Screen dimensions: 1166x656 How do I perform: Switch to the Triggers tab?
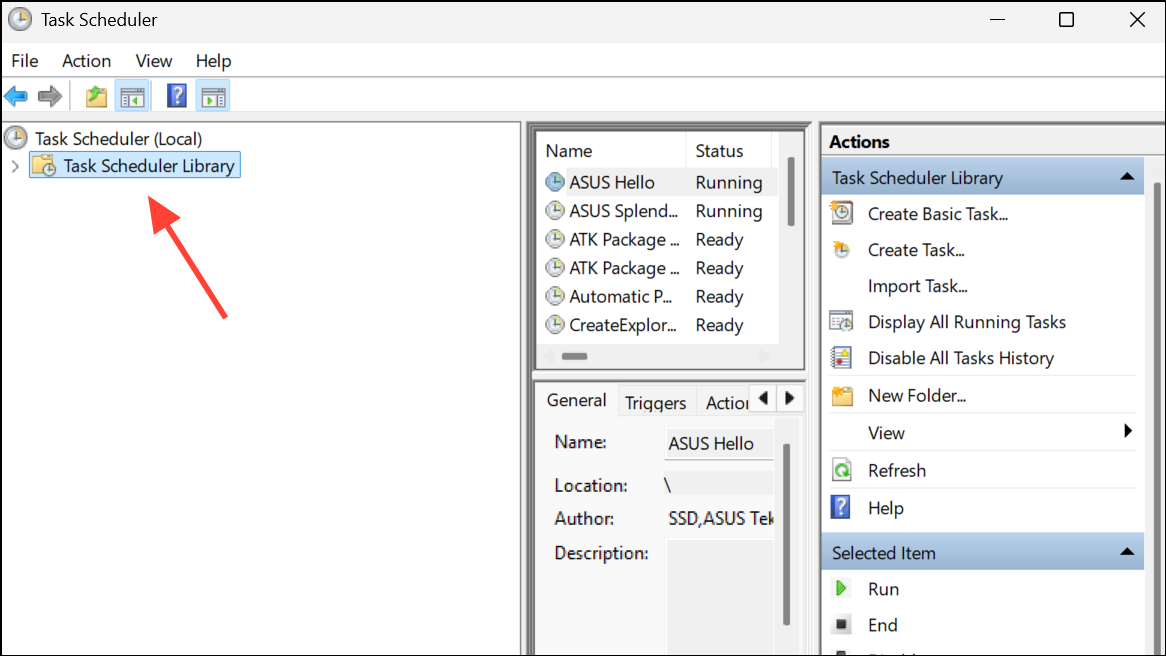tap(655, 402)
